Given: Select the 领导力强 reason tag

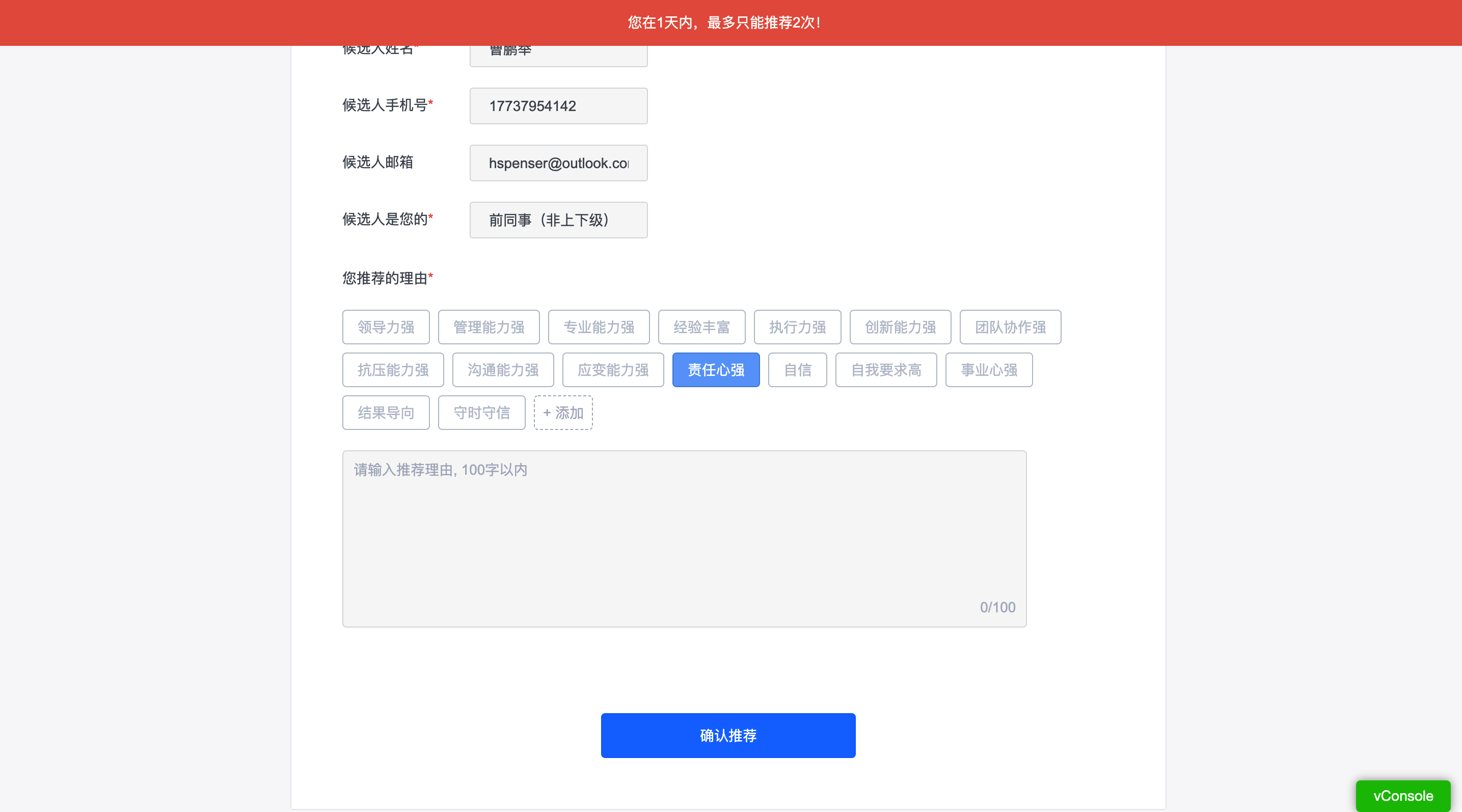Looking at the screenshot, I should [386, 327].
